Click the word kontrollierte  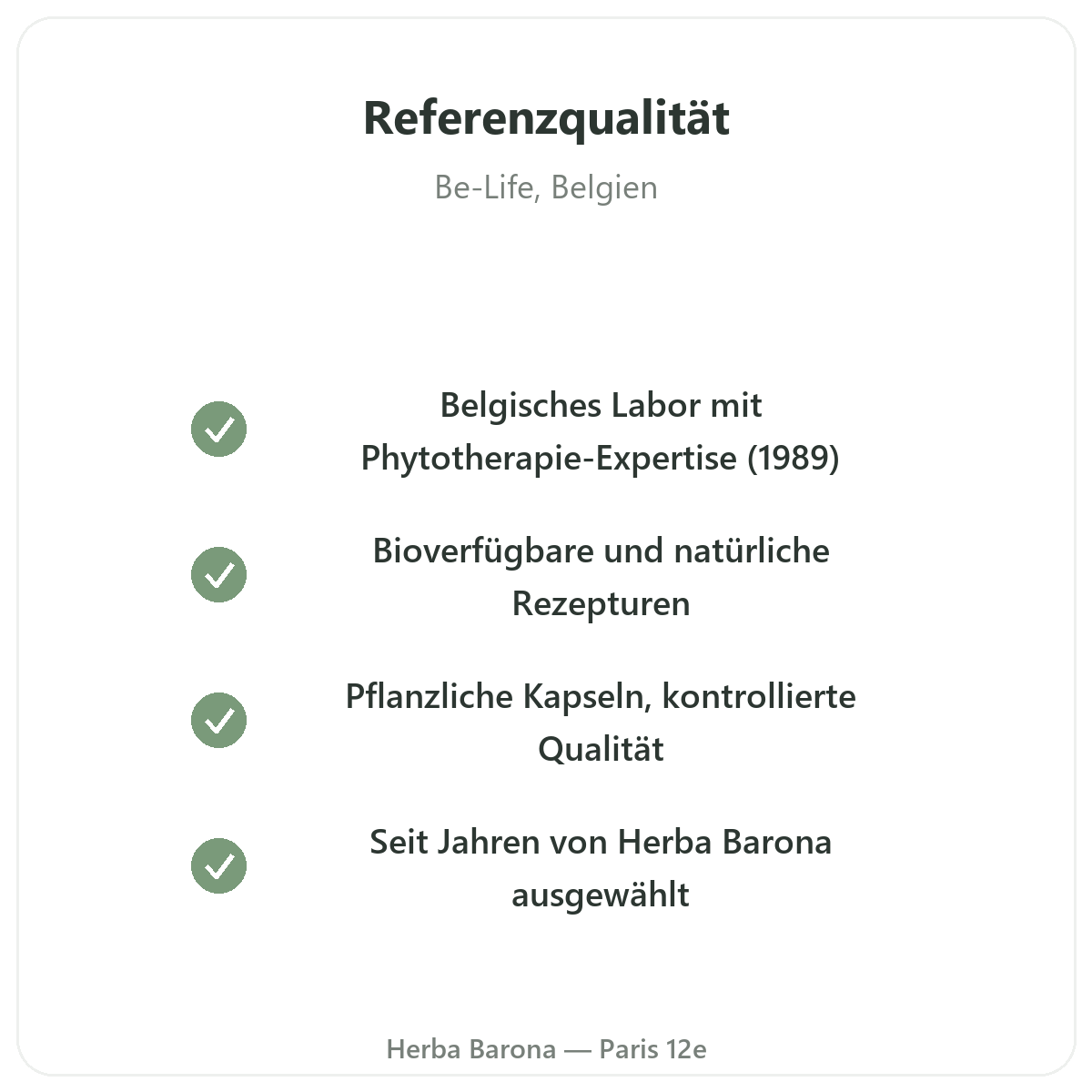click(759, 696)
